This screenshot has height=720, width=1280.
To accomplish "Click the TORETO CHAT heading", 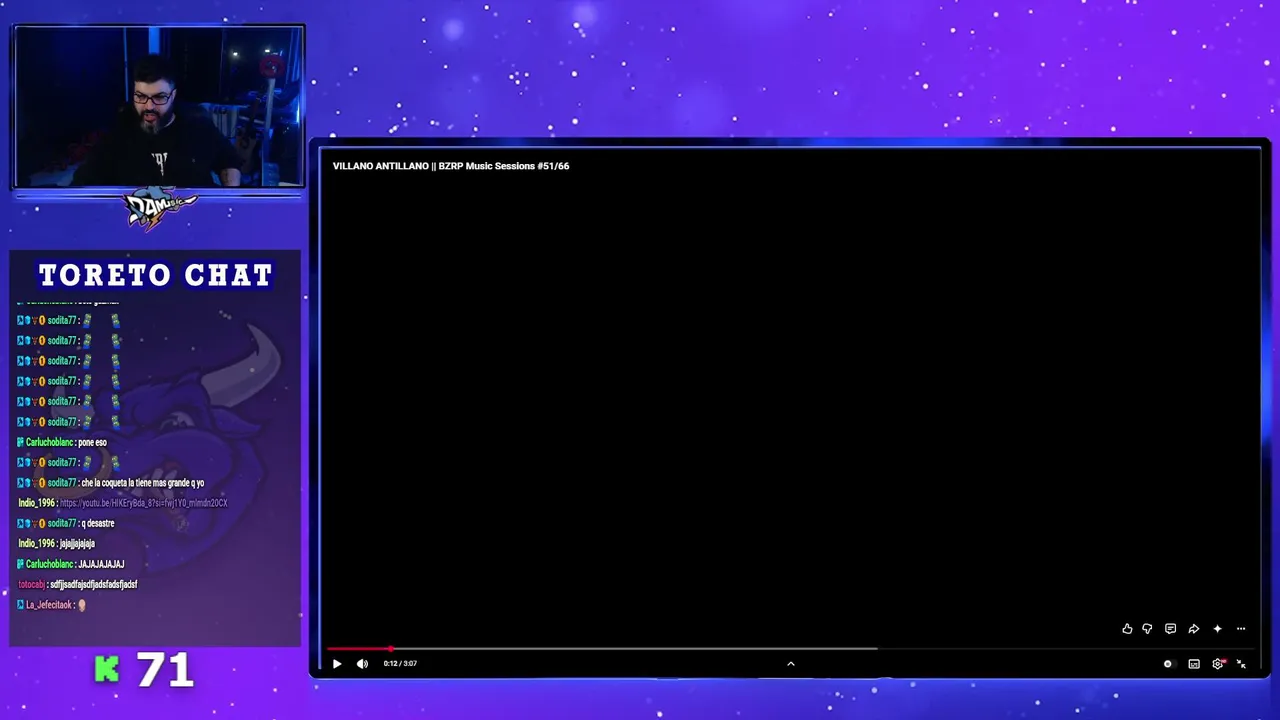I will [x=155, y=275].
